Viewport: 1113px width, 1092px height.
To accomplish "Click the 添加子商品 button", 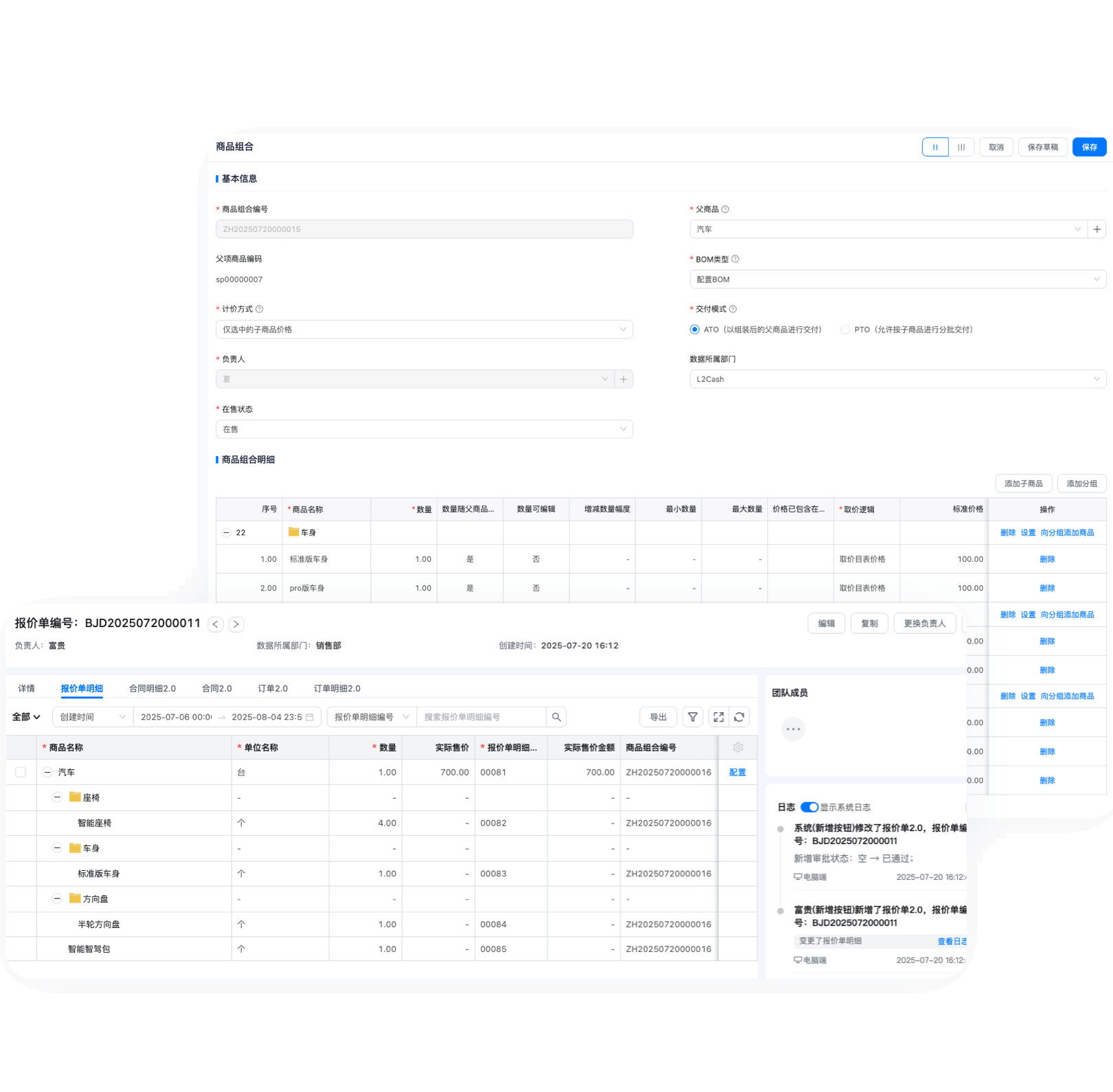I will 1023,484.
